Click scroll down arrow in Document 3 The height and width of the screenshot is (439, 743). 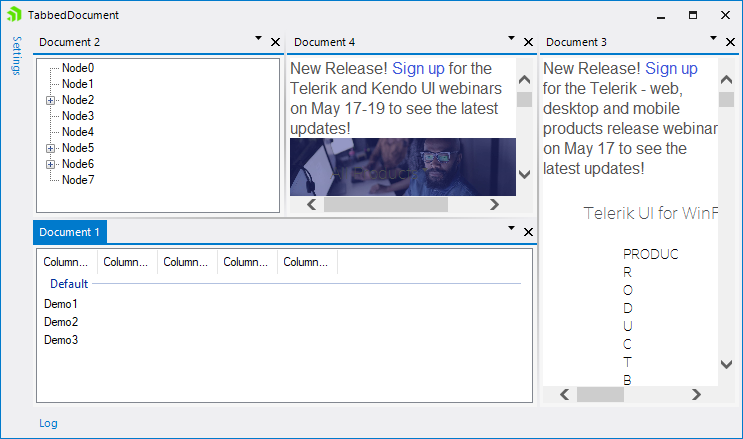[726, 364]
